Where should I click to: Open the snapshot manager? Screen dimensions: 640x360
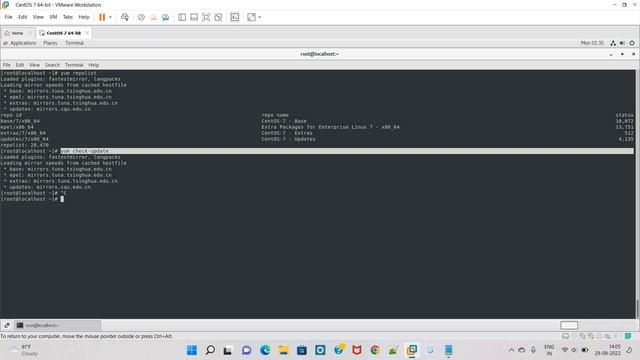[165, 17]
